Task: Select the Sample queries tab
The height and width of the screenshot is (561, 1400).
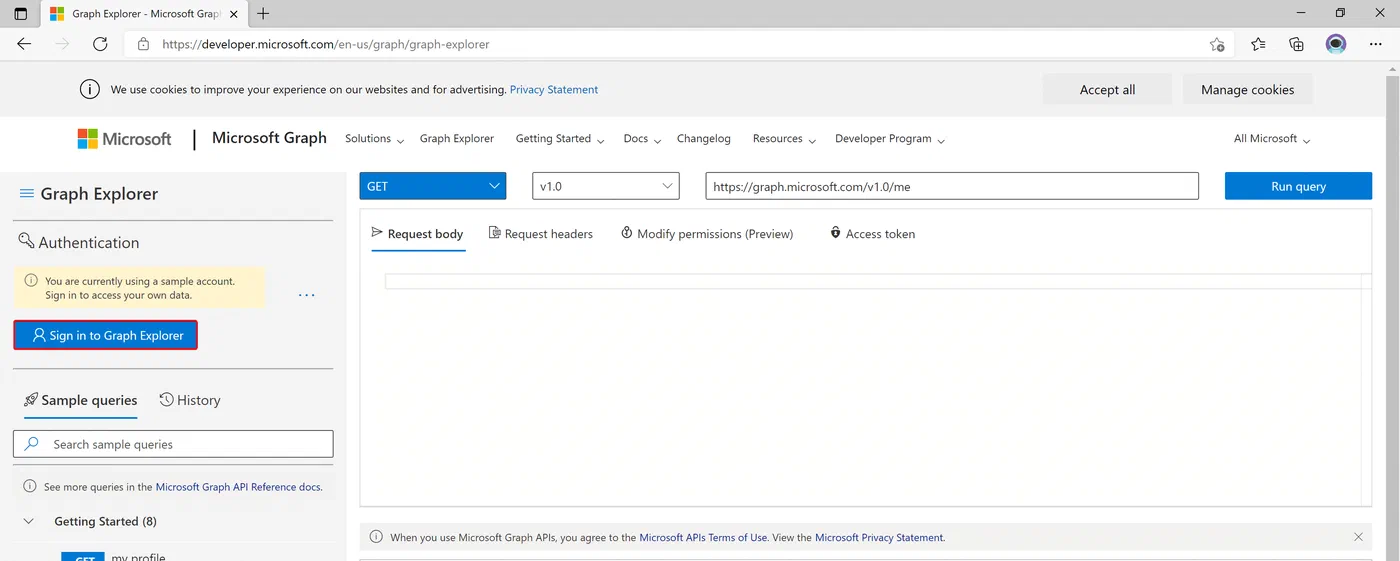Action: pyautogui.click(x=80, y=400)
